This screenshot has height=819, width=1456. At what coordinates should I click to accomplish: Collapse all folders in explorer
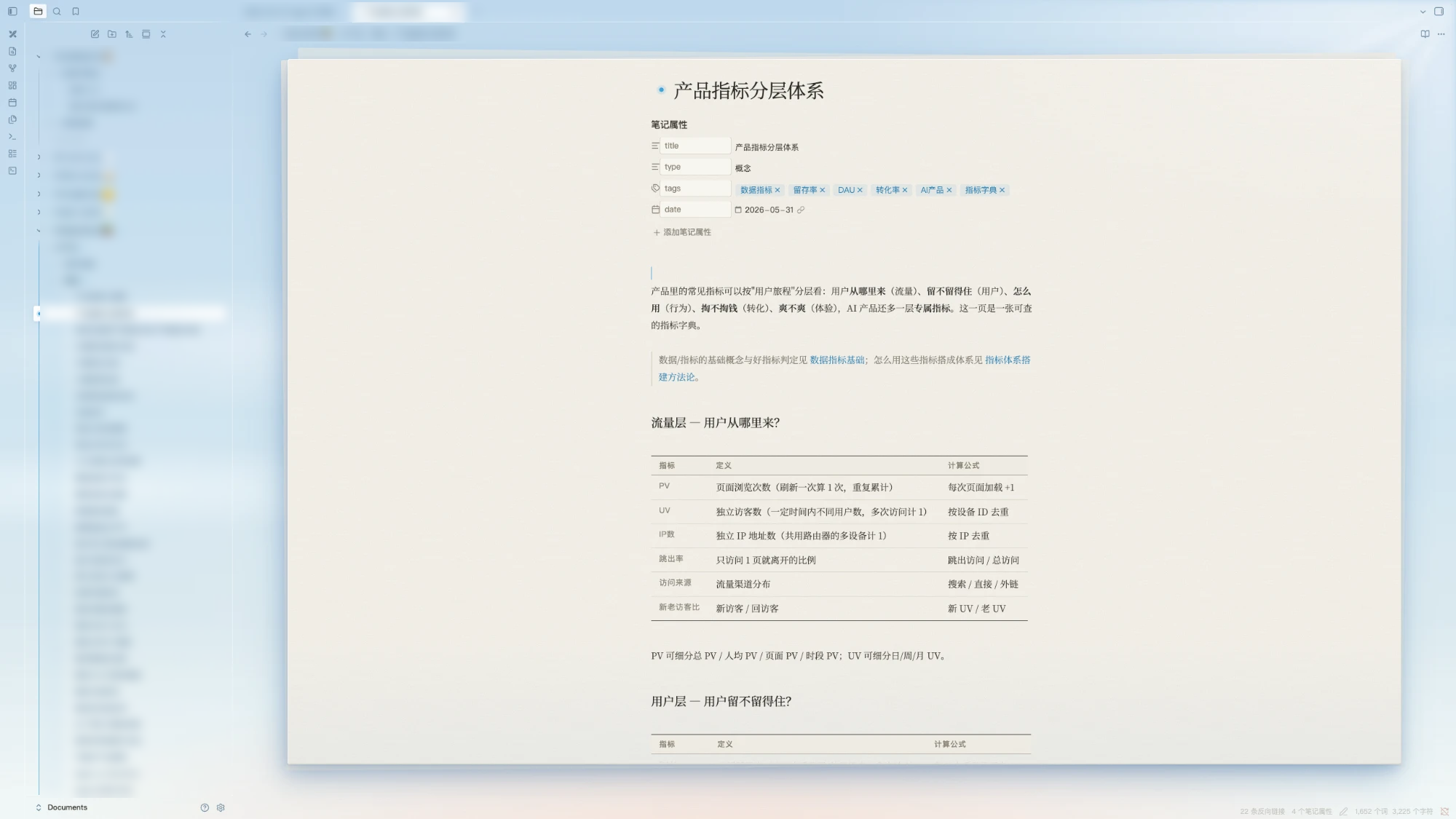click(163, 34)
